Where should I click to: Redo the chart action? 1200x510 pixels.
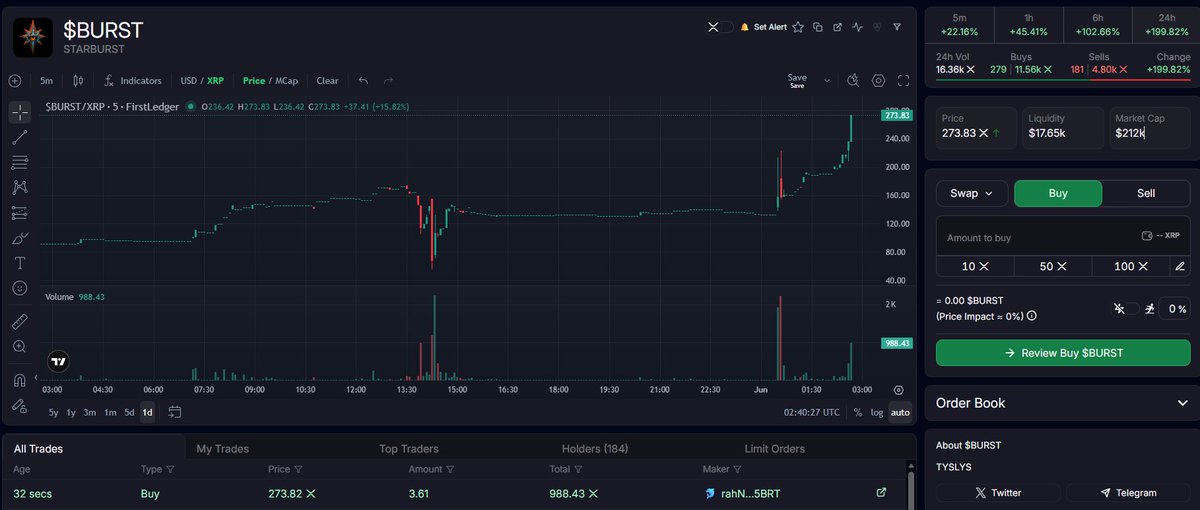(388, 81)
